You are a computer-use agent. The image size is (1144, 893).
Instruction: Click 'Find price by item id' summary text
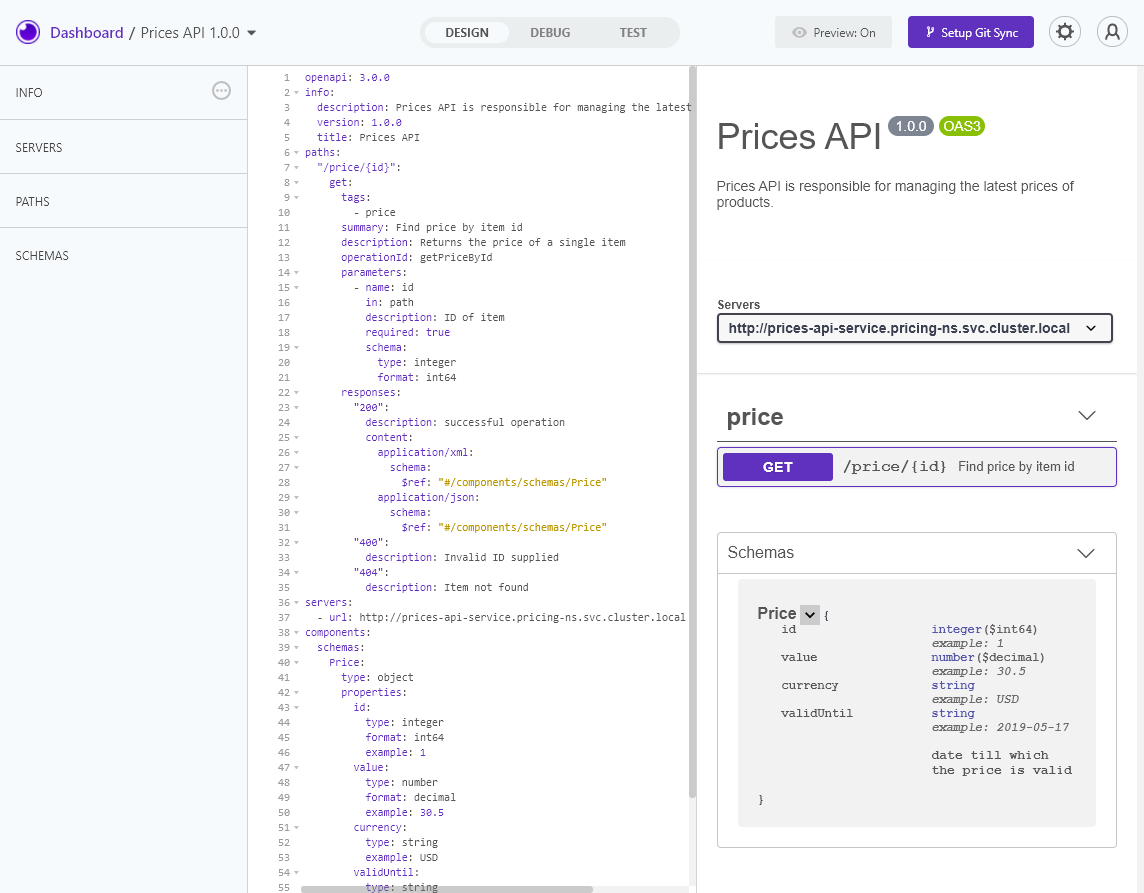tap(1016, 467)
